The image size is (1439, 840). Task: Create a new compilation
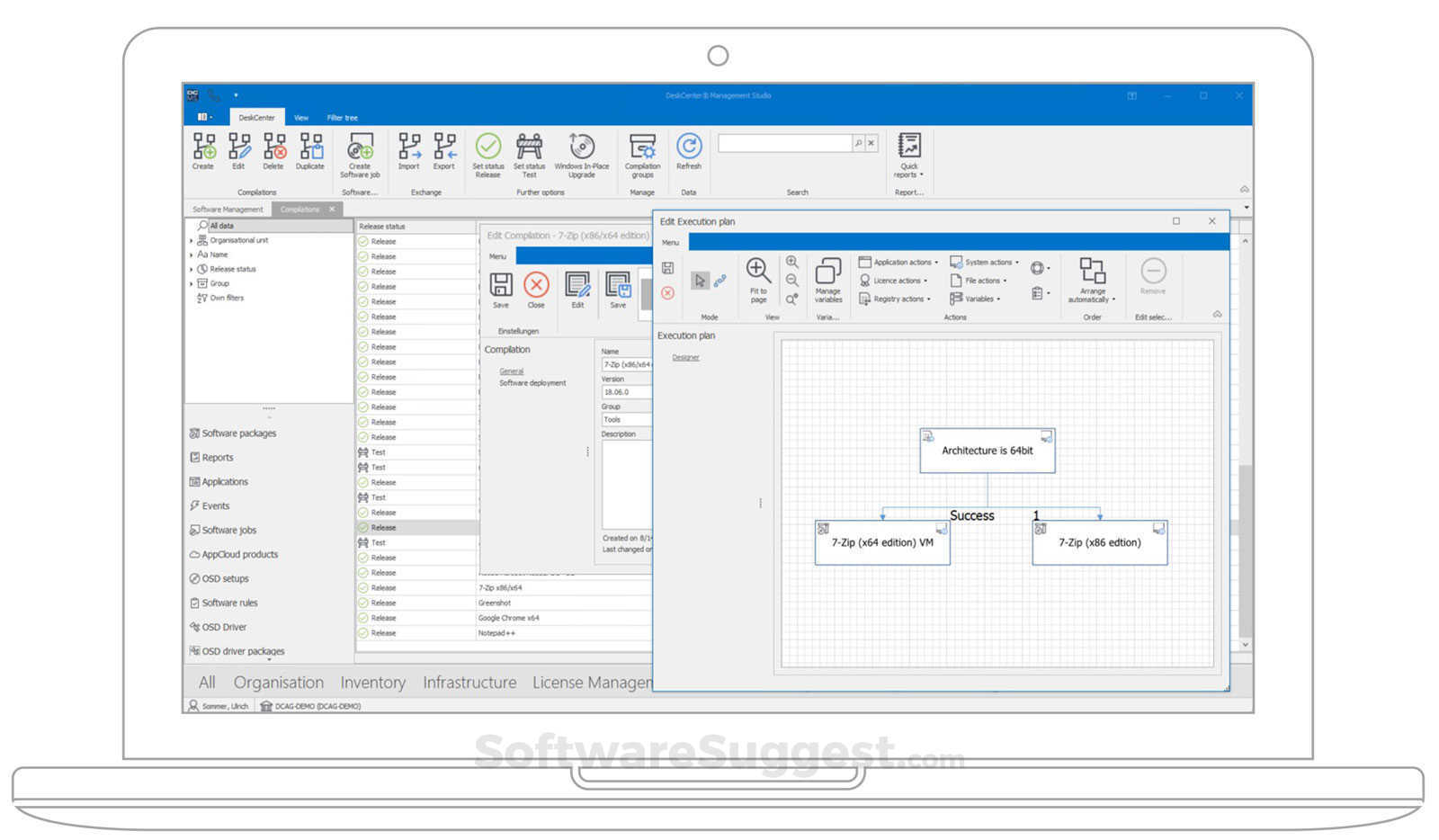(x=203, y=153)
